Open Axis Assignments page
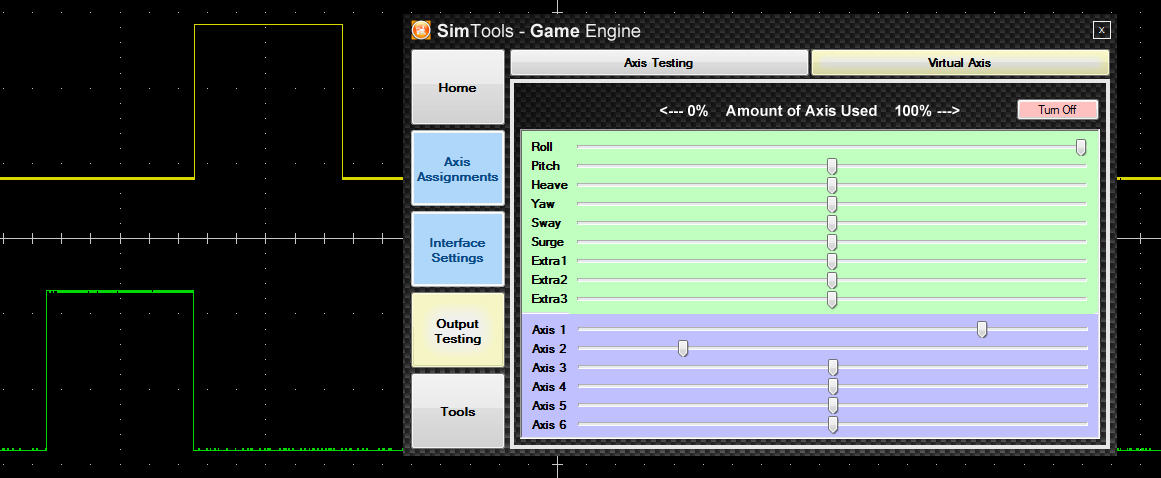This screenshot has height=478, width=1161. point(458,169)
